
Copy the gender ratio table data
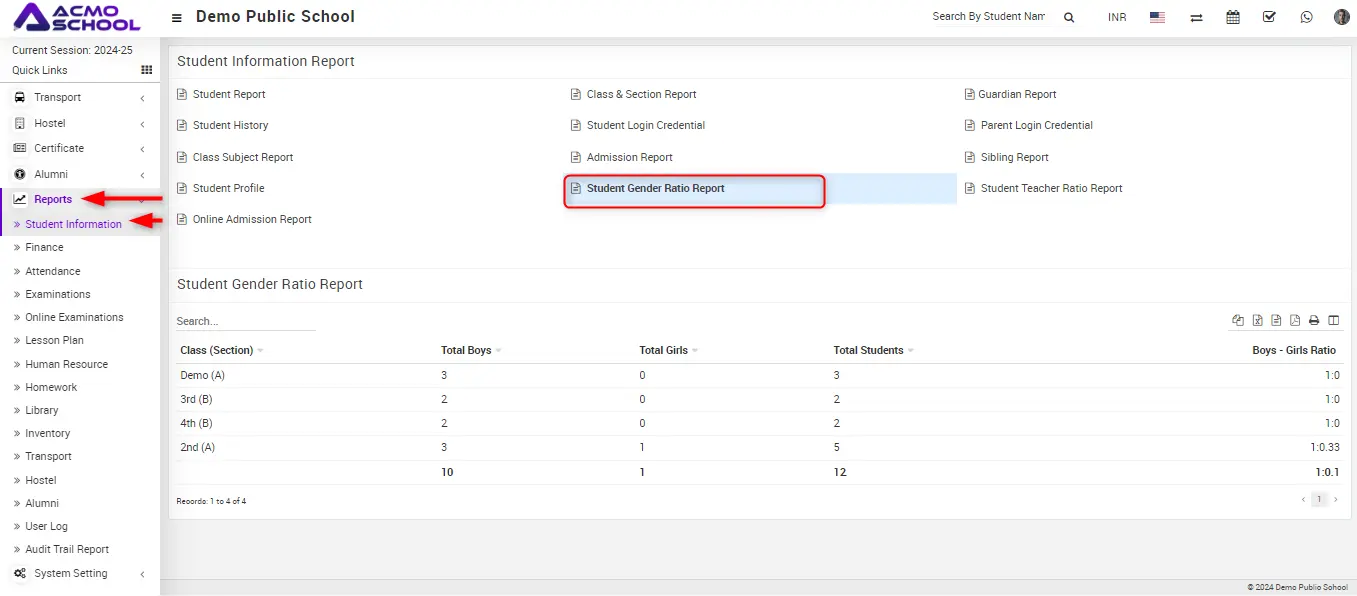(1238, 320)
